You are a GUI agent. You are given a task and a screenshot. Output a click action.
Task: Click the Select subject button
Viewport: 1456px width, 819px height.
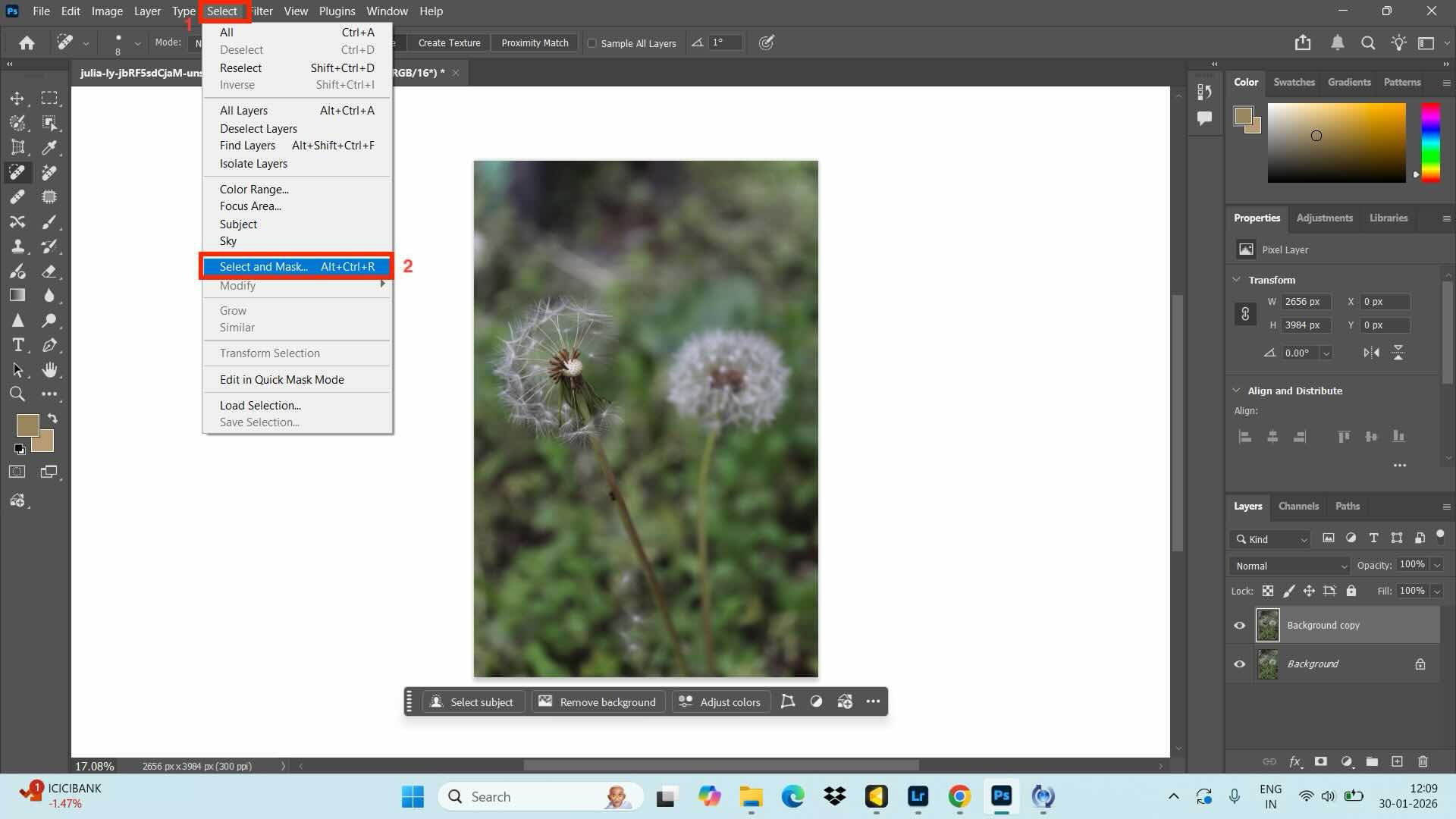pyautogui.click(x=472, y=701)
